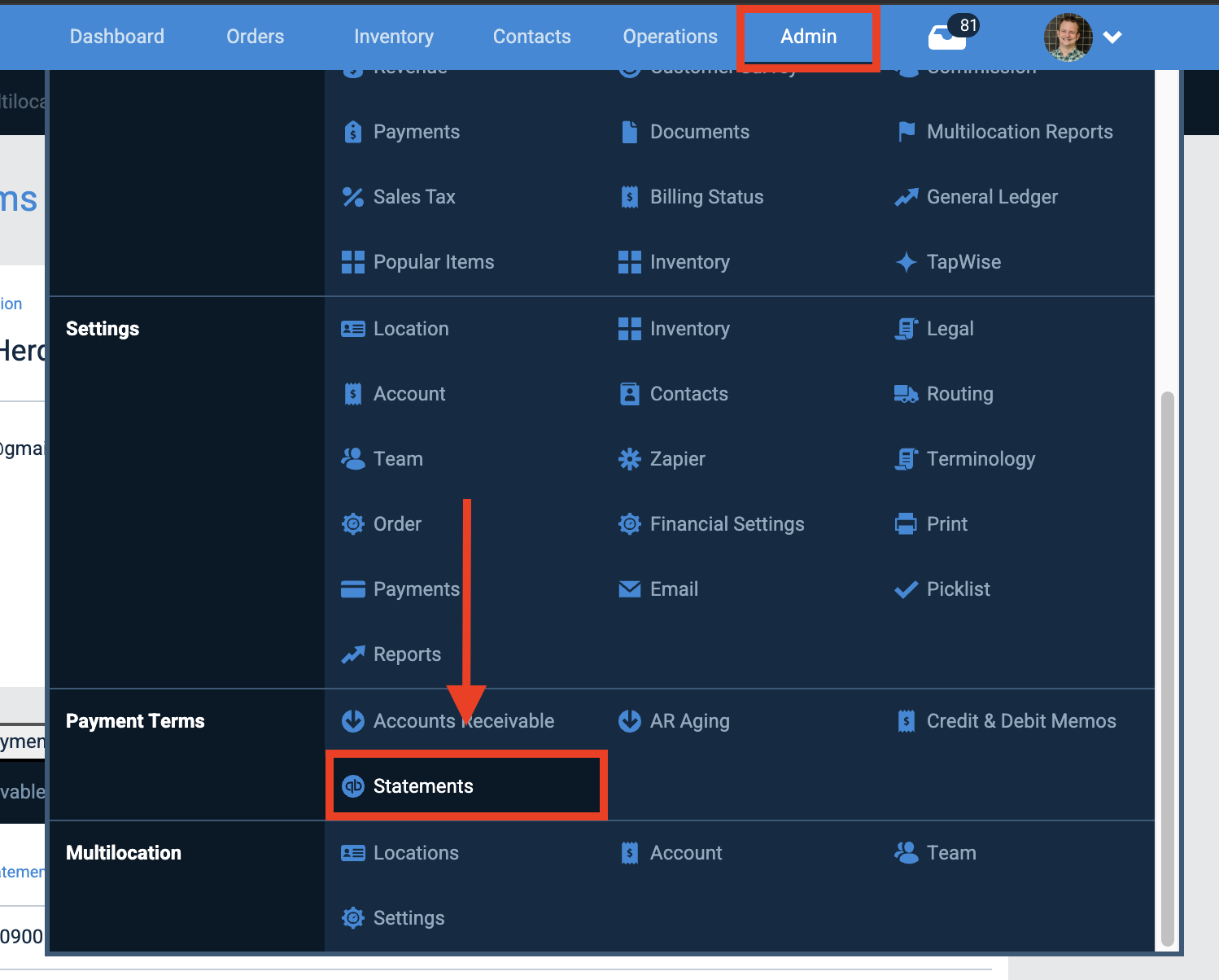The width and height of the screenshot is (1219, 980).
Task: Click the Email envelope icon
Action: pyautogui.click(x=629, y=589)
